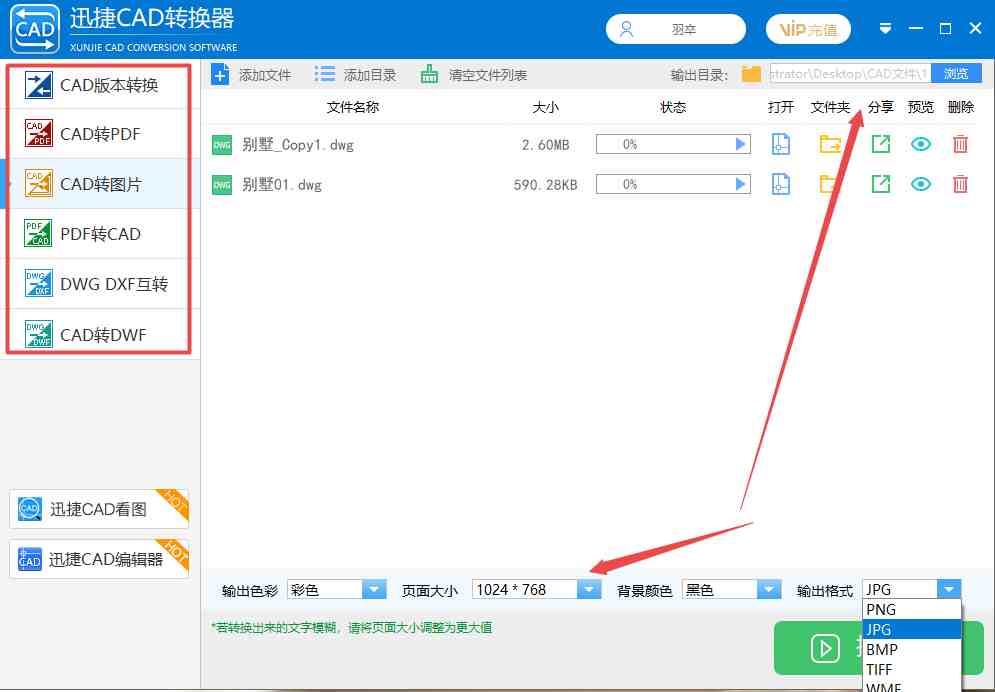Delete 别墅01.dwg from list
Screen dimensions: 995x692
pyautogui.click(x=961, y=185)
